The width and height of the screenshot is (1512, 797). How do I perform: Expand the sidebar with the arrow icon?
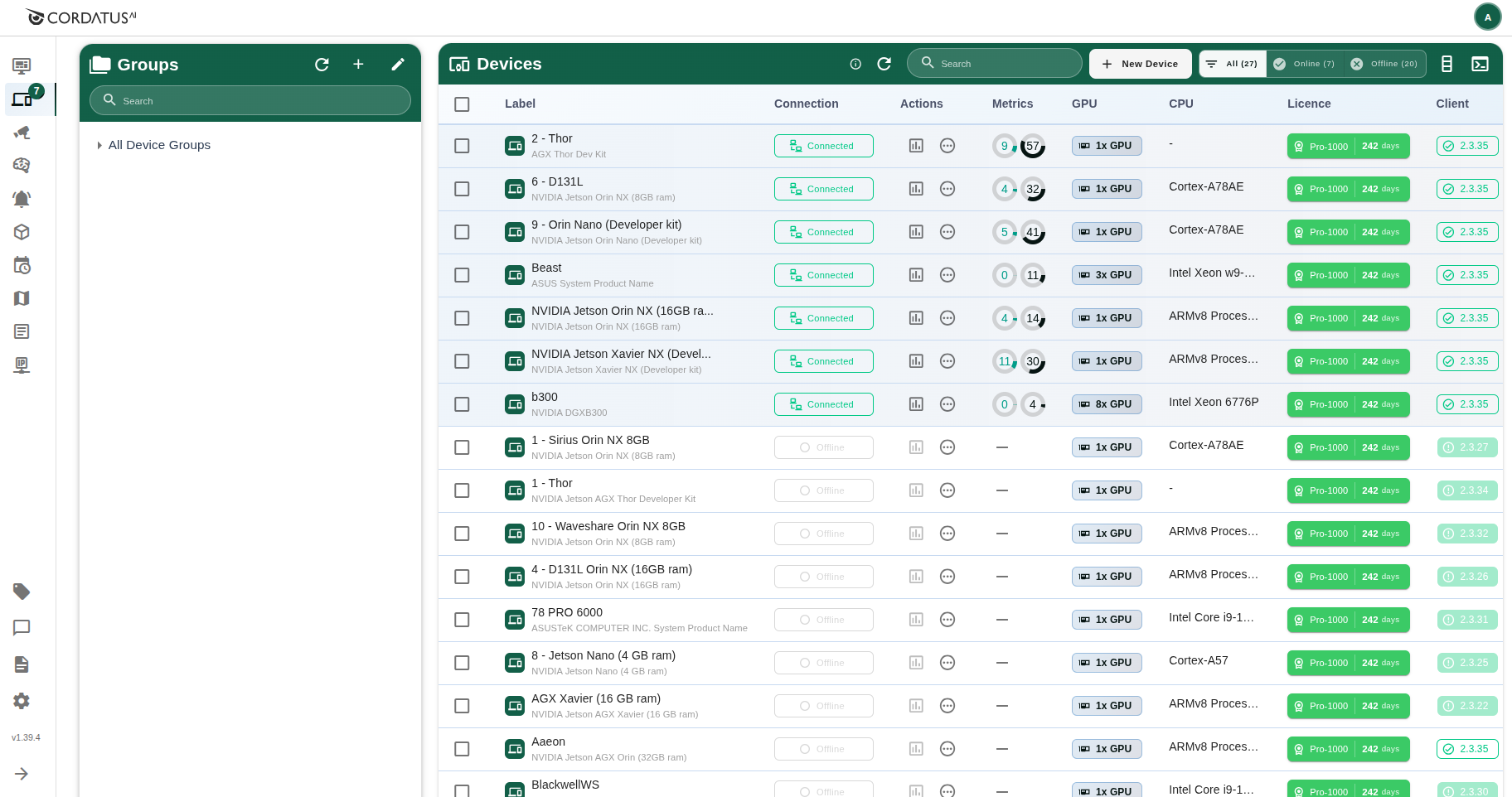point(22,774)
